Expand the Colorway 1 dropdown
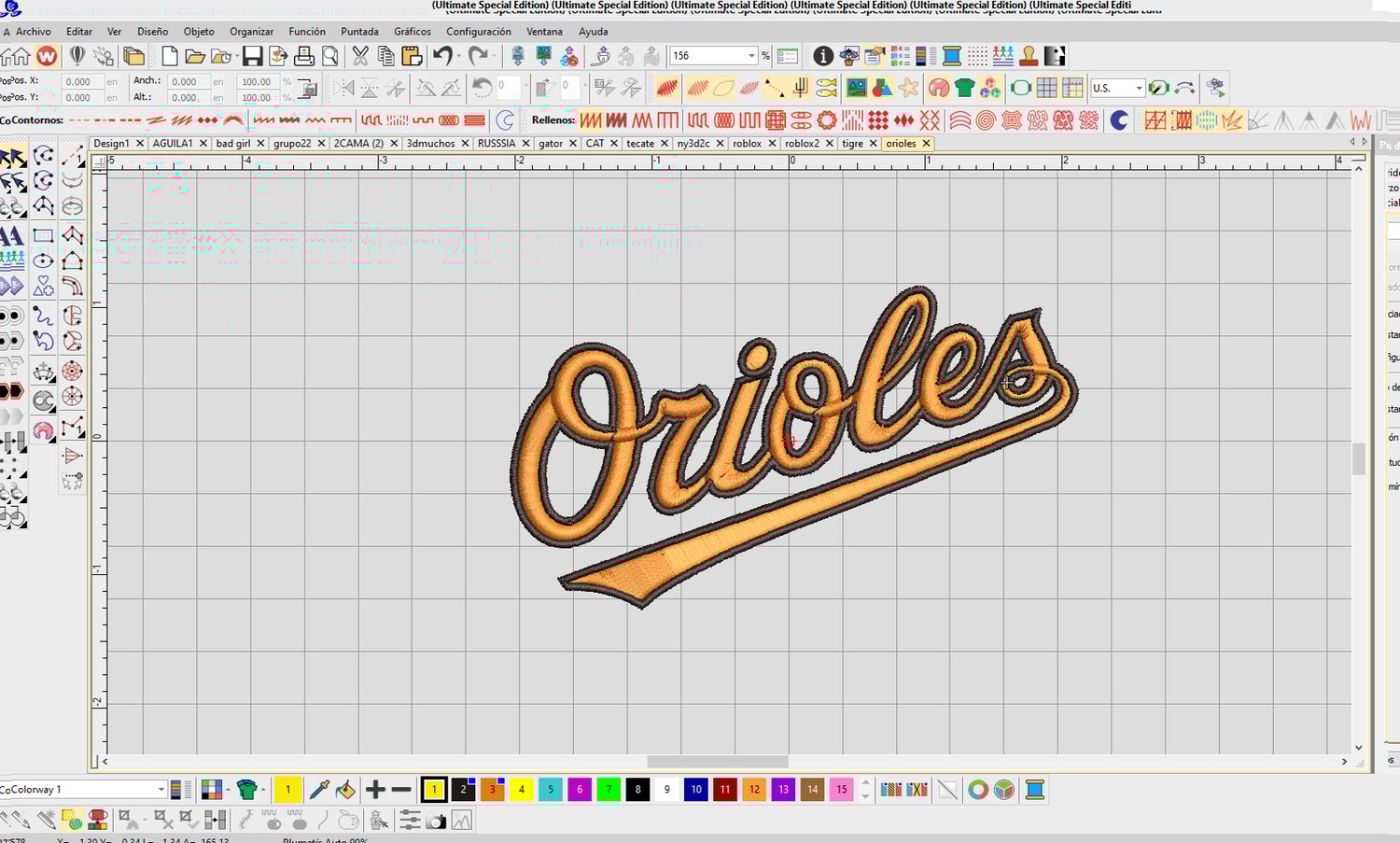1400x843 pixels. point(161,790)
